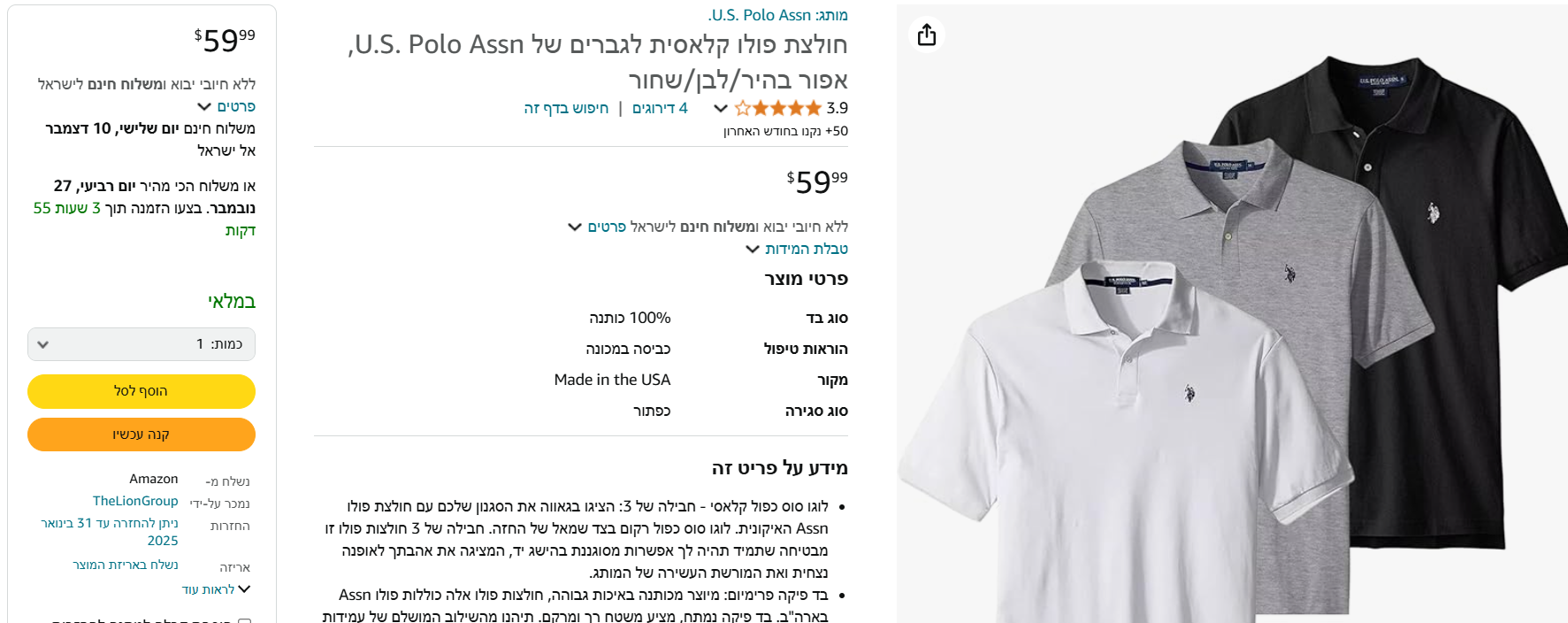Click the U.S. Polo logo on gray shirt

pyautogui.click(x=1289, y=274)
